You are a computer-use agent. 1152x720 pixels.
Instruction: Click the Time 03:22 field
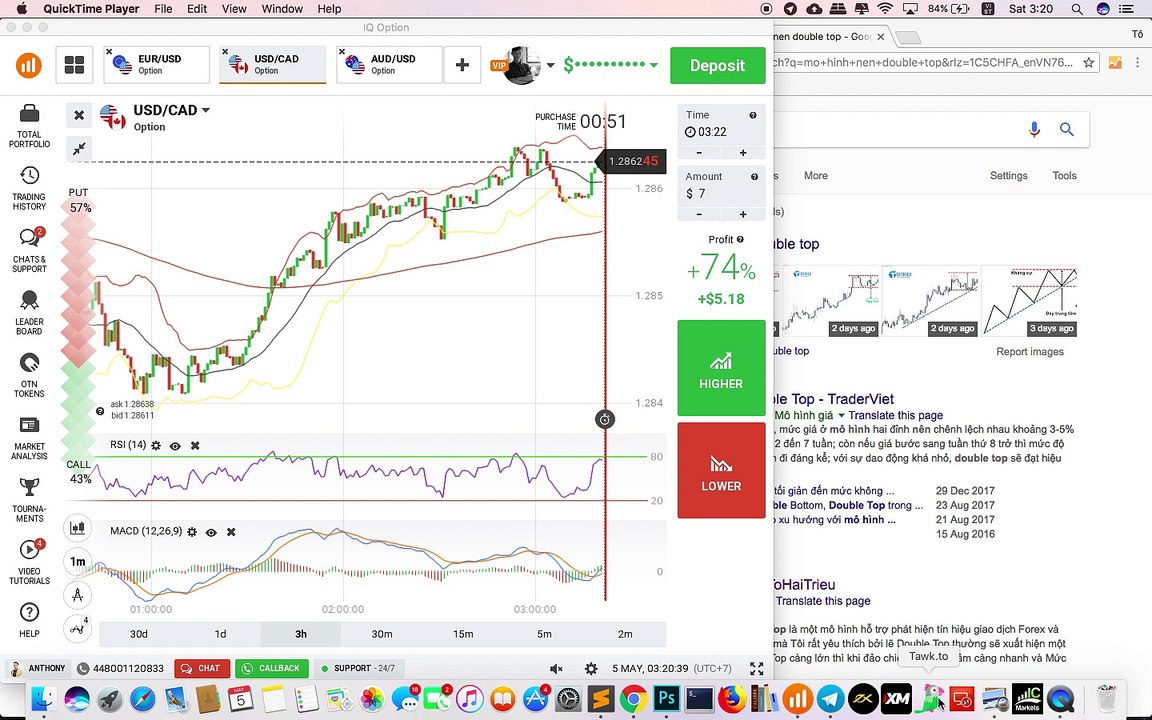coord(721,125)
